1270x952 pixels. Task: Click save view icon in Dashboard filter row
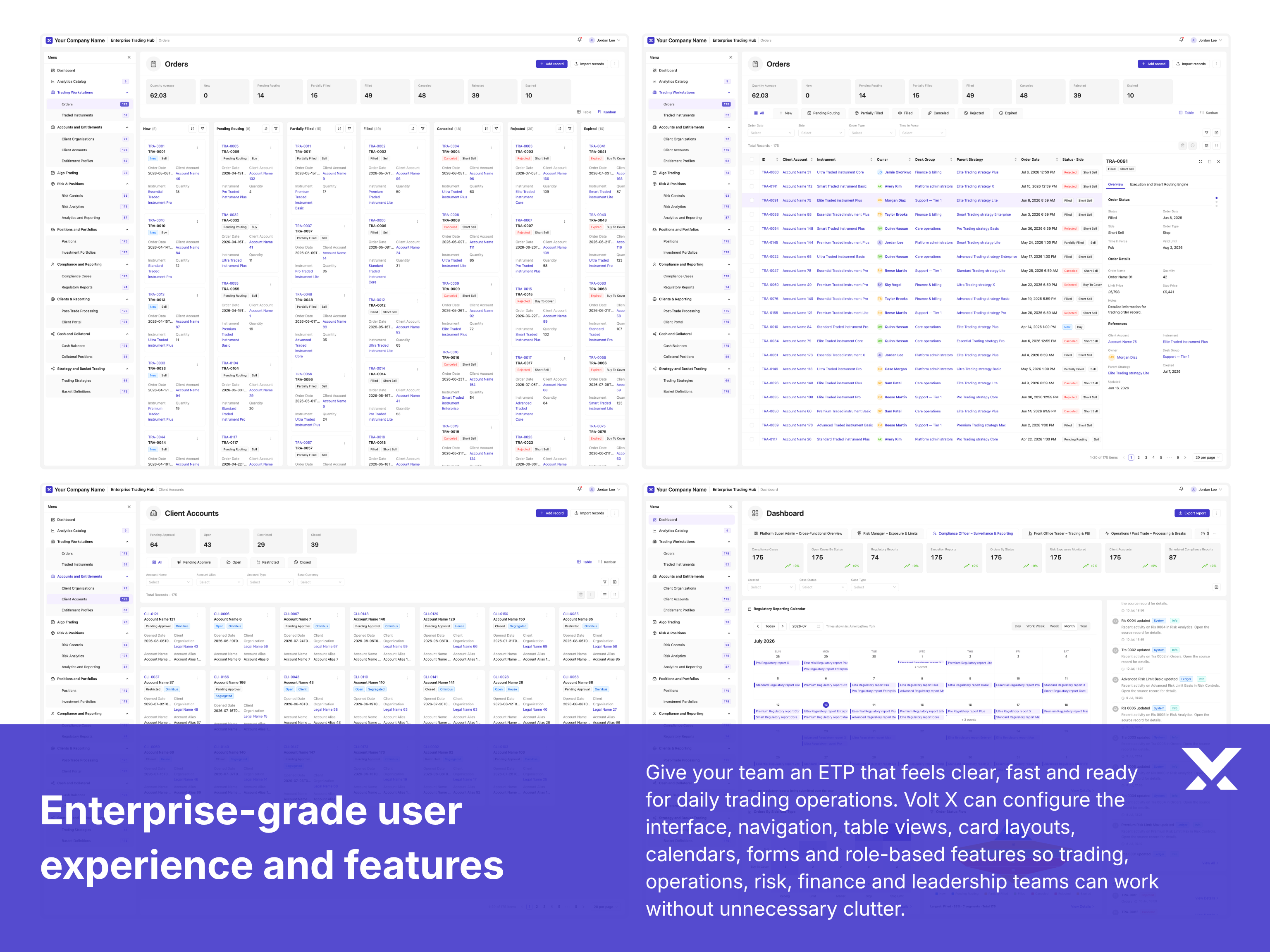[x=1216, y=587]
